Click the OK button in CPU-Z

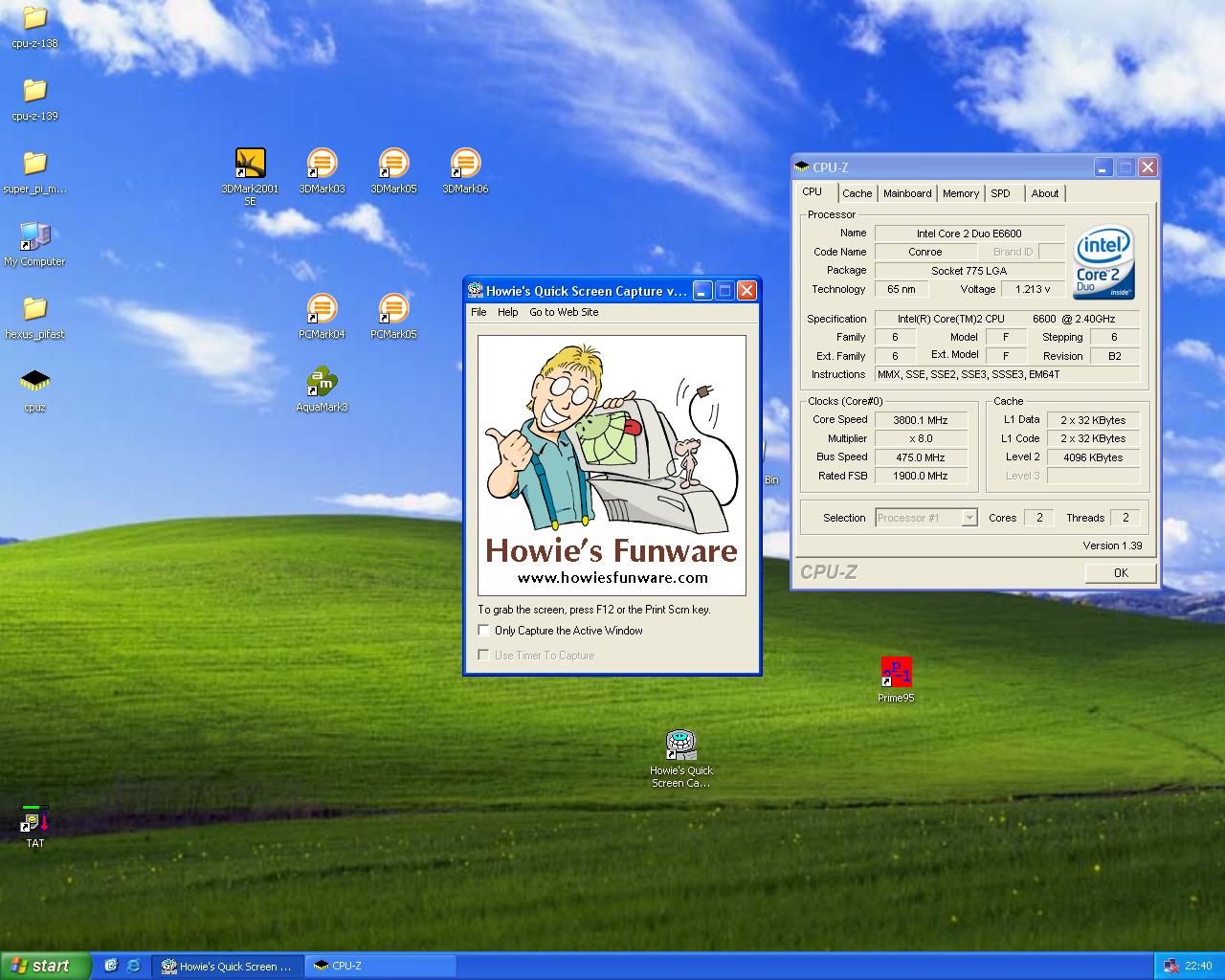pos(1121,573)
